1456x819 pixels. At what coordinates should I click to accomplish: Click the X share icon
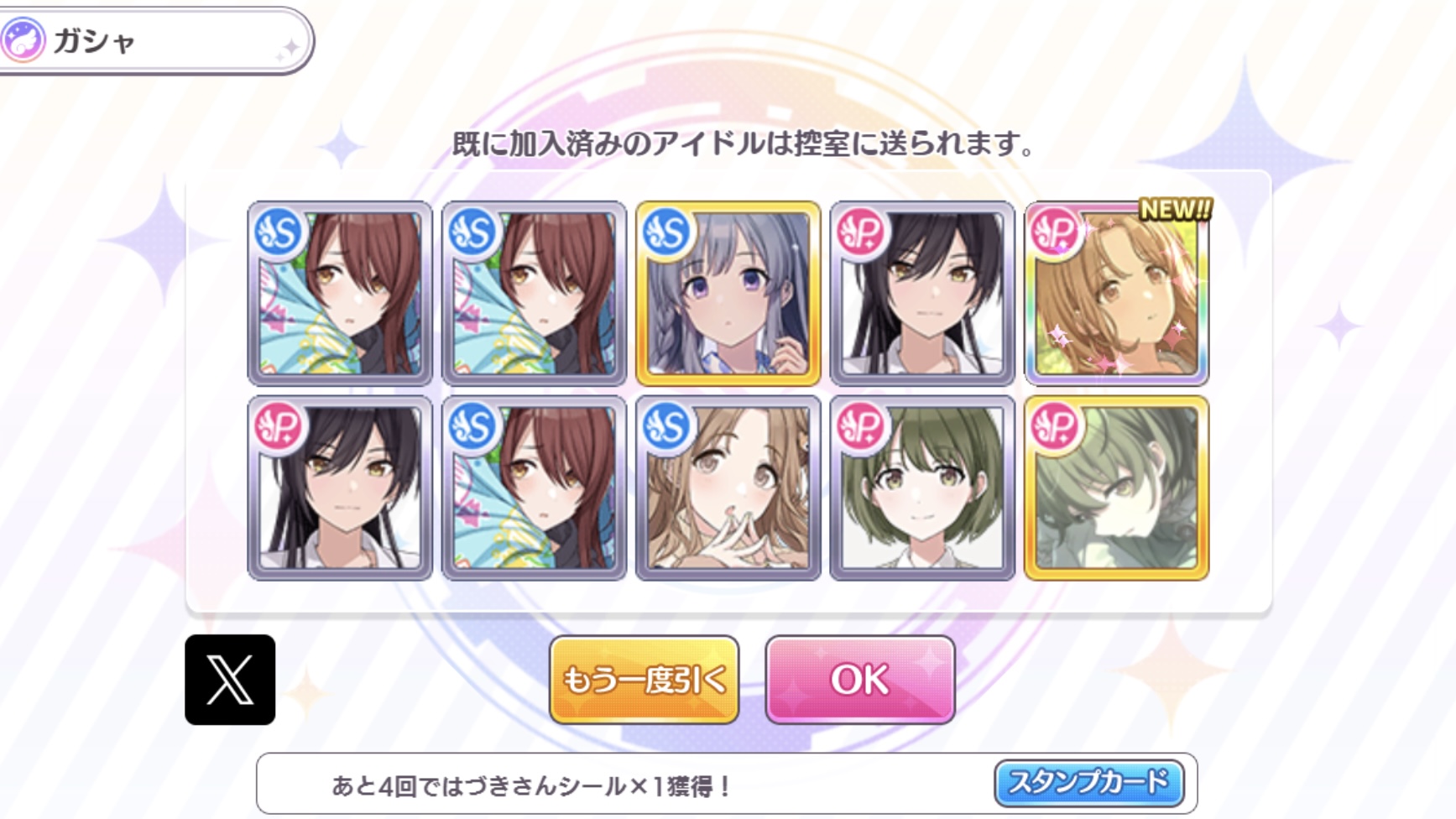(x=230, y=680)
